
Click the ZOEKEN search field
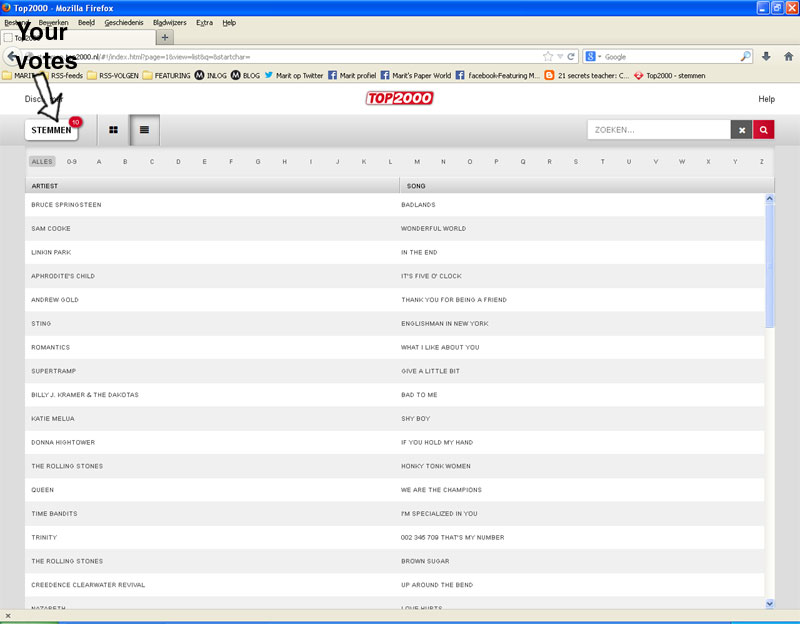(x=658, y=130)
